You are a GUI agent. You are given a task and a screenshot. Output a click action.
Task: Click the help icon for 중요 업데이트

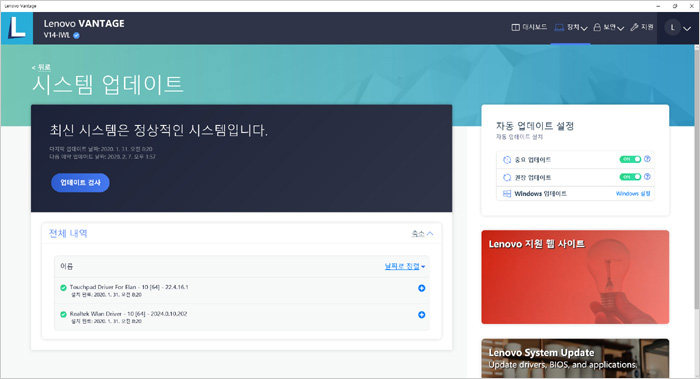click(647, 159)
